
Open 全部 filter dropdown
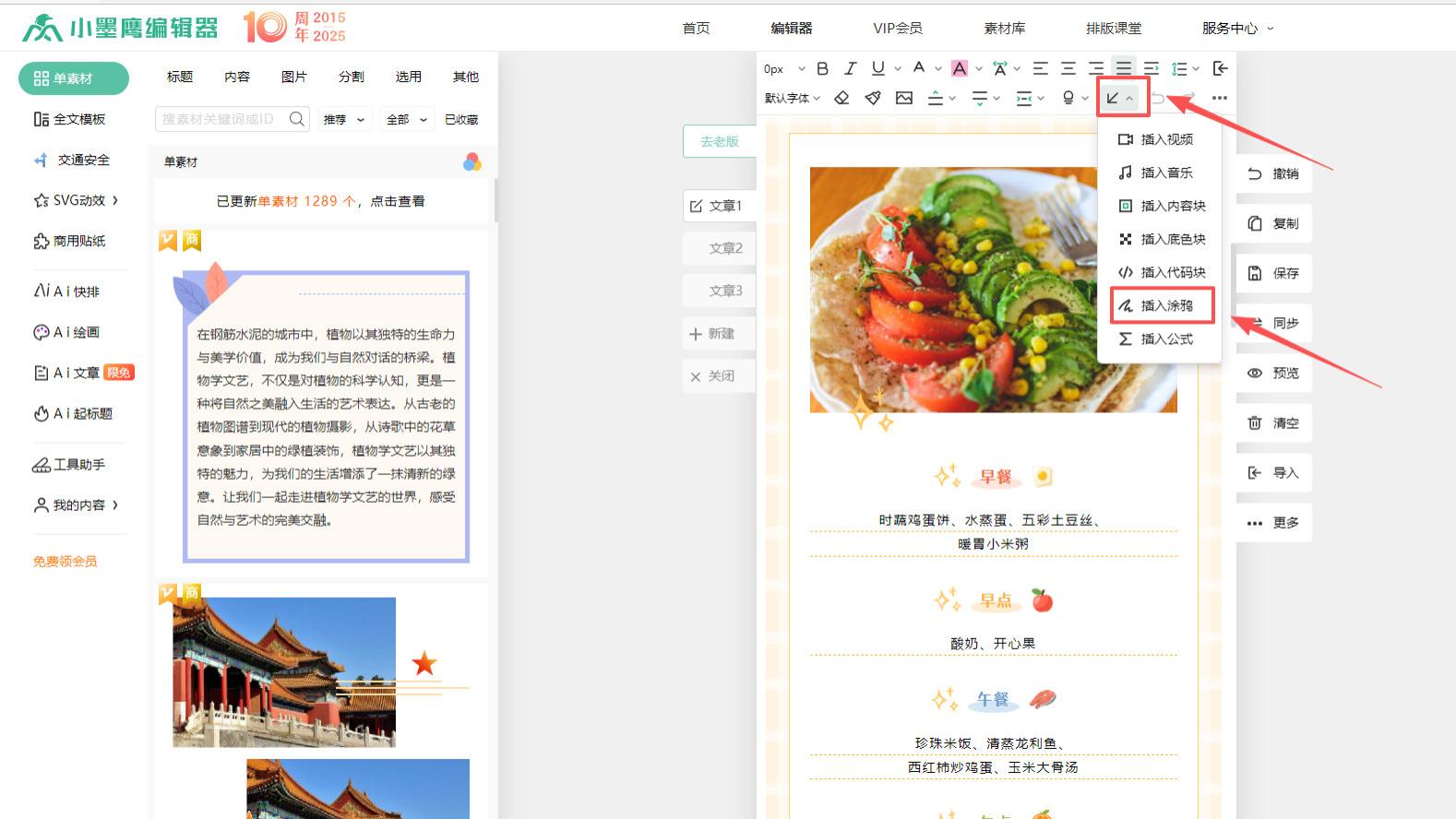point(407,120)
